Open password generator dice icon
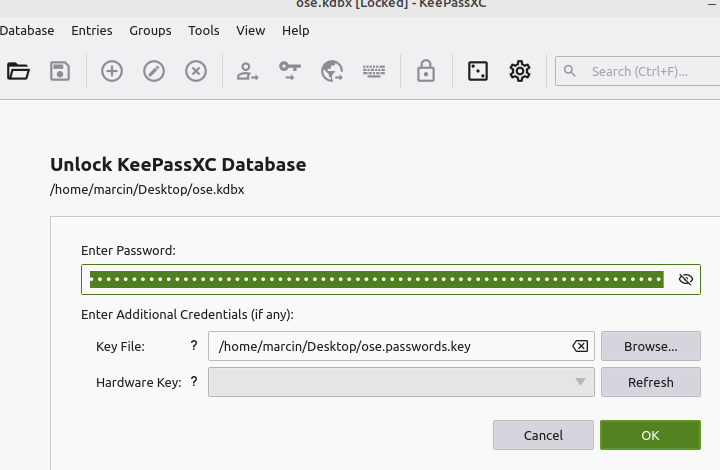This screenshot has height=470, width=720. (x=478, y=71)
